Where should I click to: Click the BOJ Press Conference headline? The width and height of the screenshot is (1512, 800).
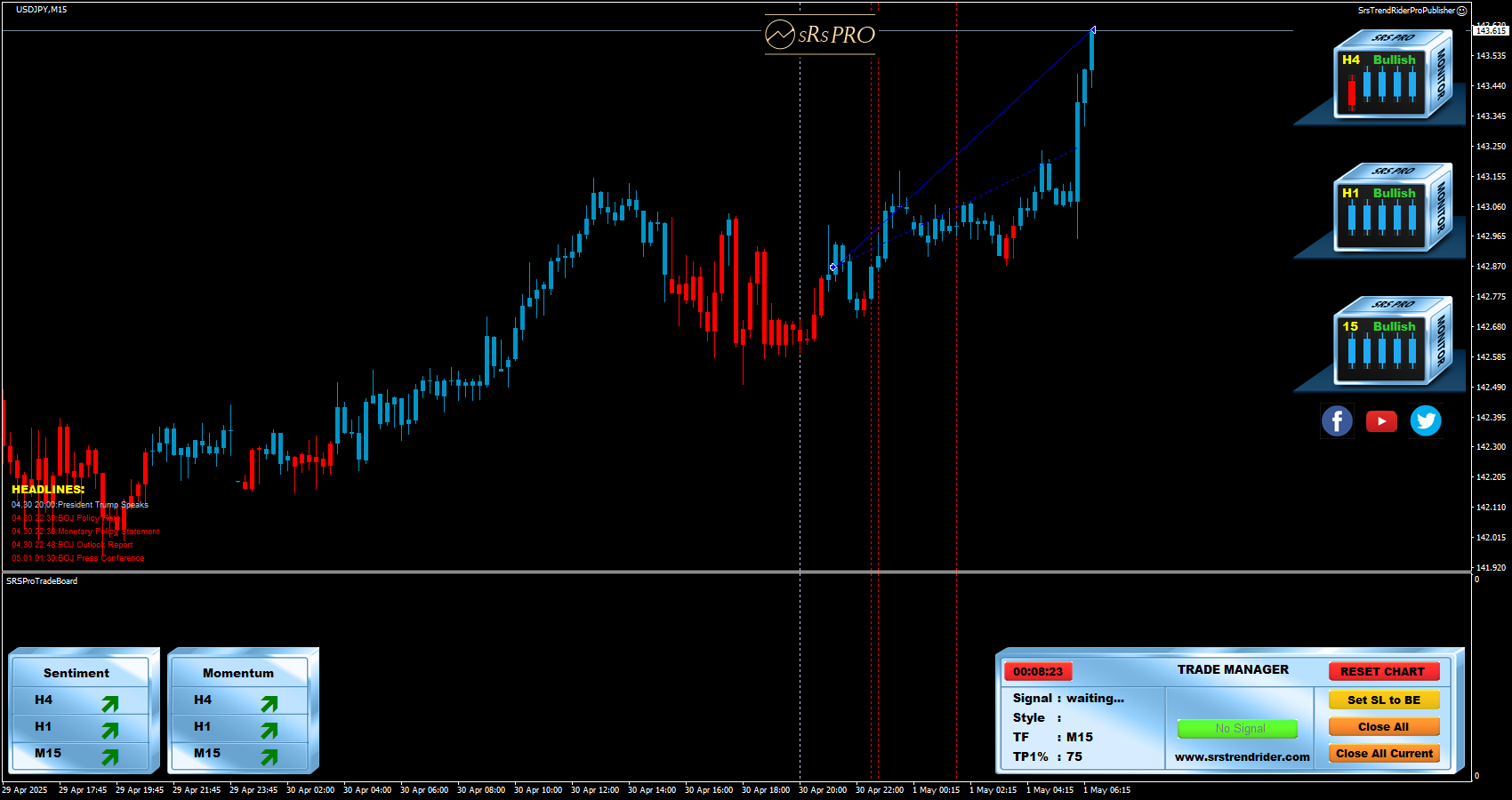point(78,558)
